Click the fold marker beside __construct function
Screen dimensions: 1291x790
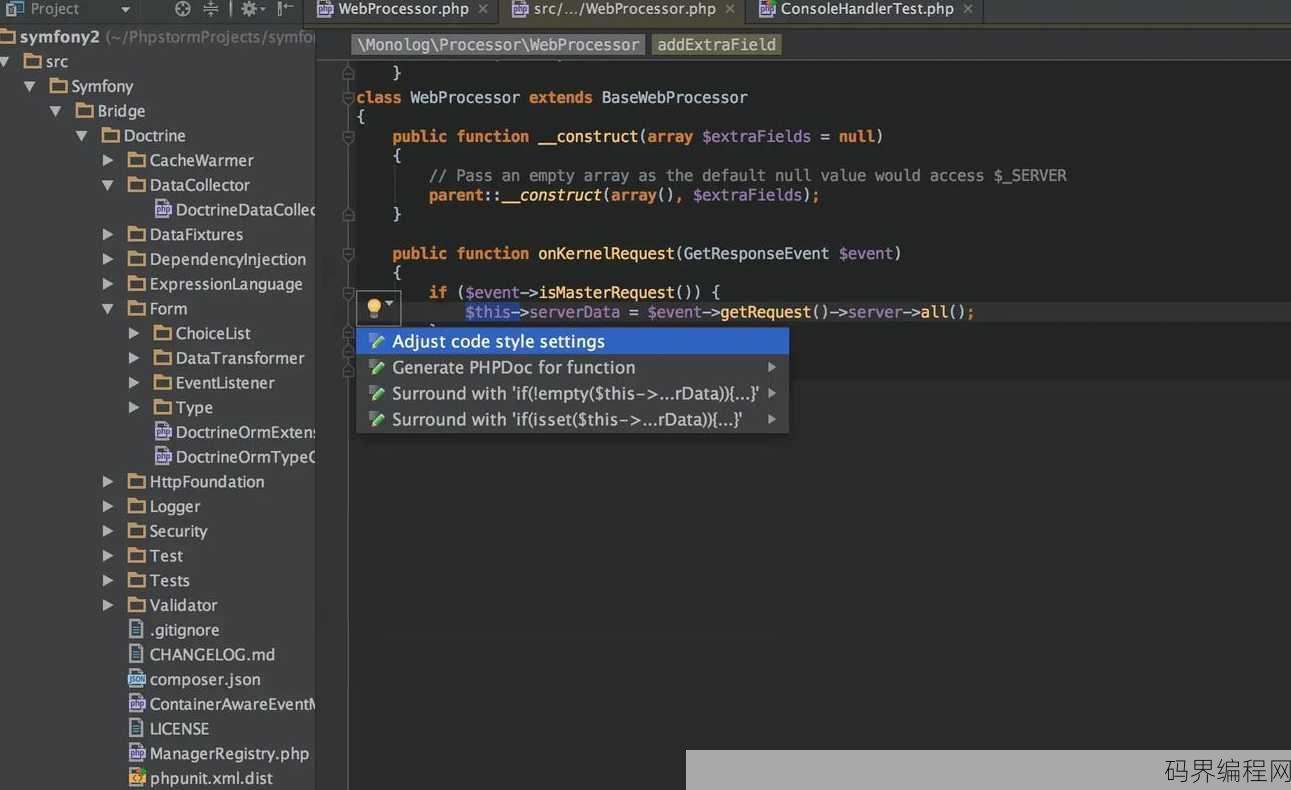pos(348,136)
